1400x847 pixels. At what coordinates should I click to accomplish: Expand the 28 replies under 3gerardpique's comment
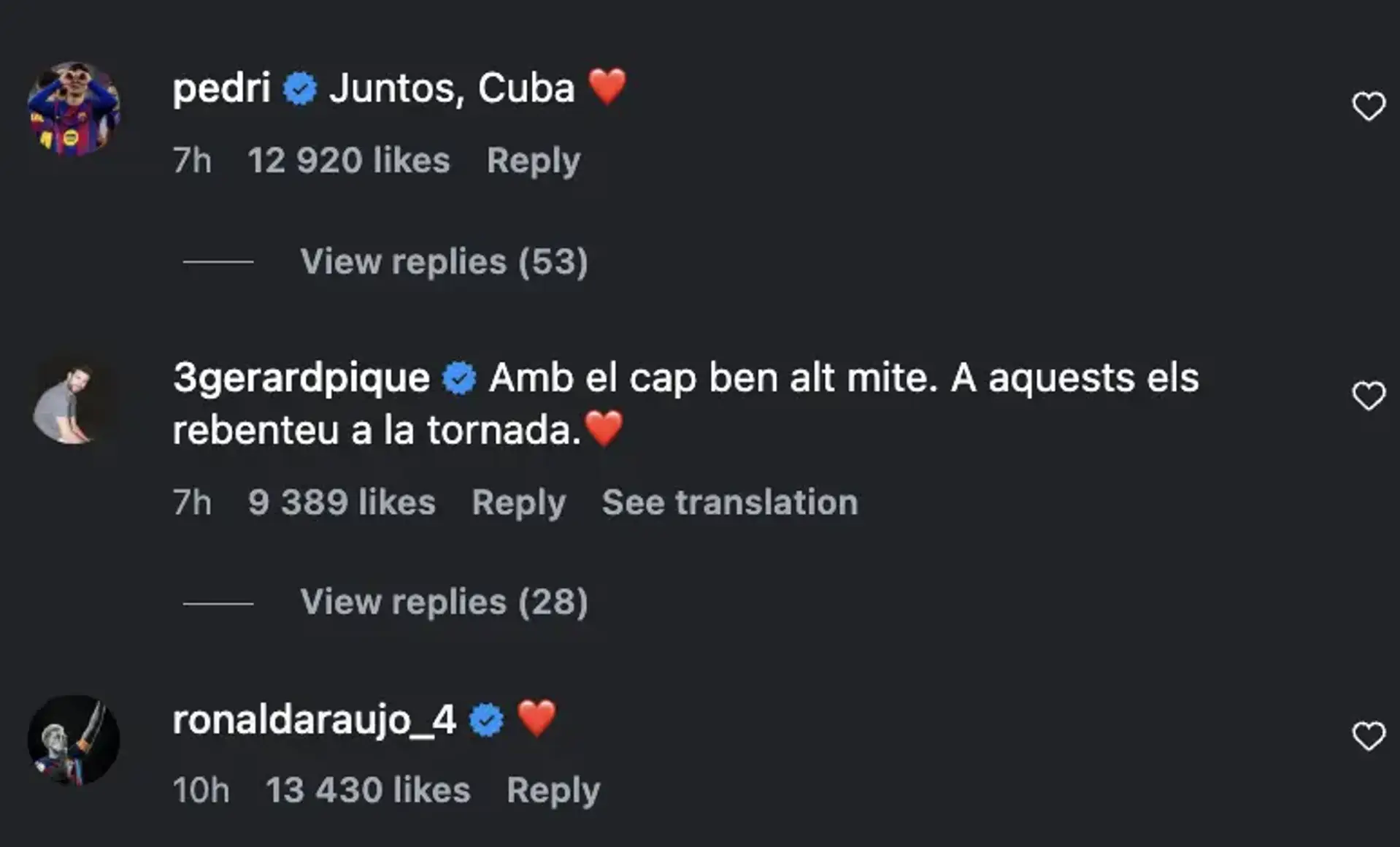point(443,602)
